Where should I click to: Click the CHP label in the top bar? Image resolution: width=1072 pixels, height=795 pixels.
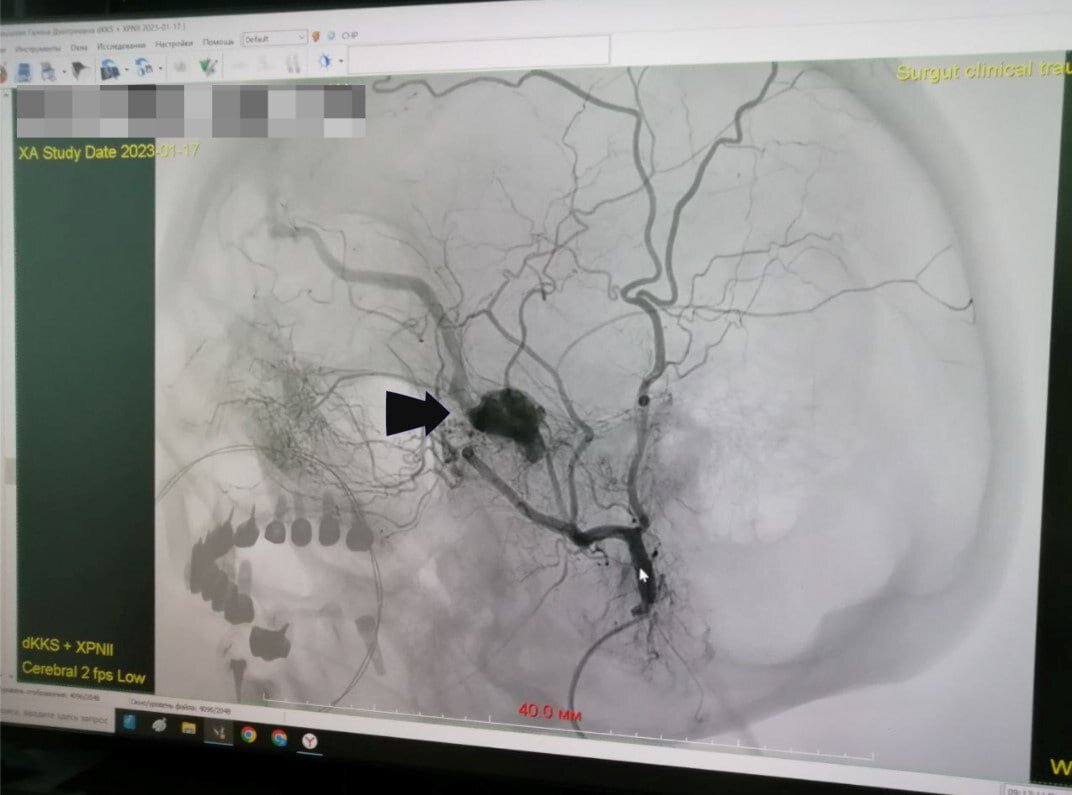tap(349, 36)
